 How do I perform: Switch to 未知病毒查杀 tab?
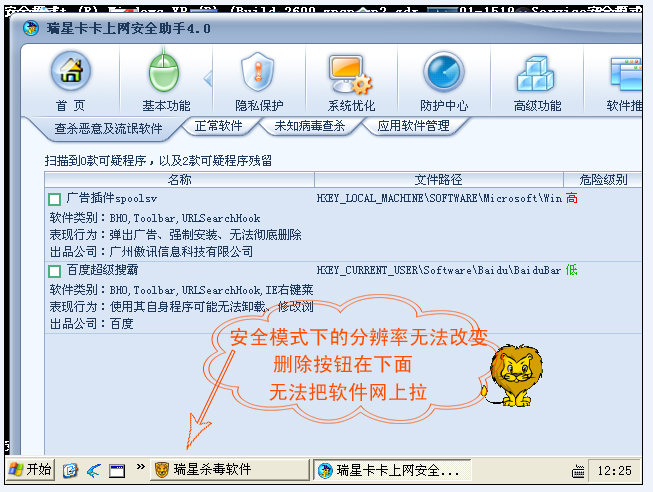309,125
